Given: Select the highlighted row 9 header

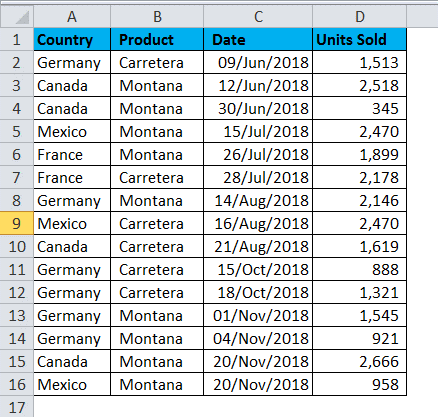Looking at the screenshot, I should [x=17, y=223].
